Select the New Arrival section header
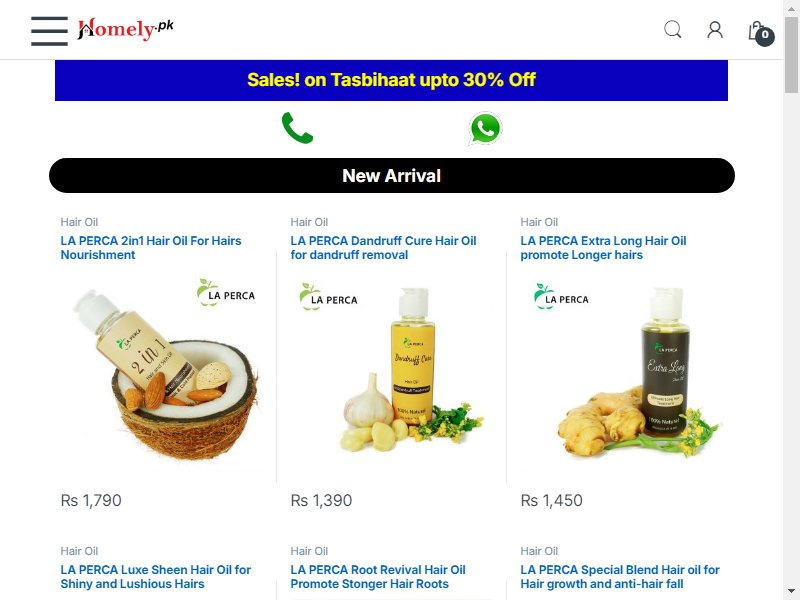 pyautogui.click(x=392, y=176)
